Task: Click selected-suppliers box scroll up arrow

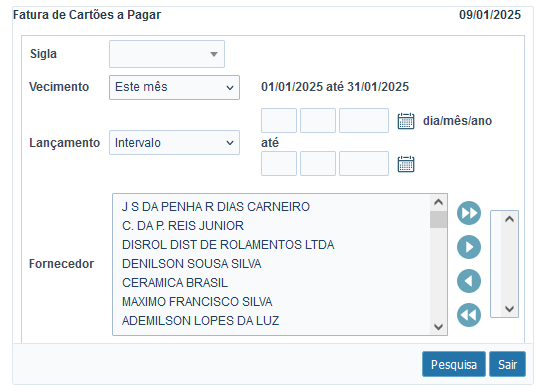Action: tap(509, 219)
